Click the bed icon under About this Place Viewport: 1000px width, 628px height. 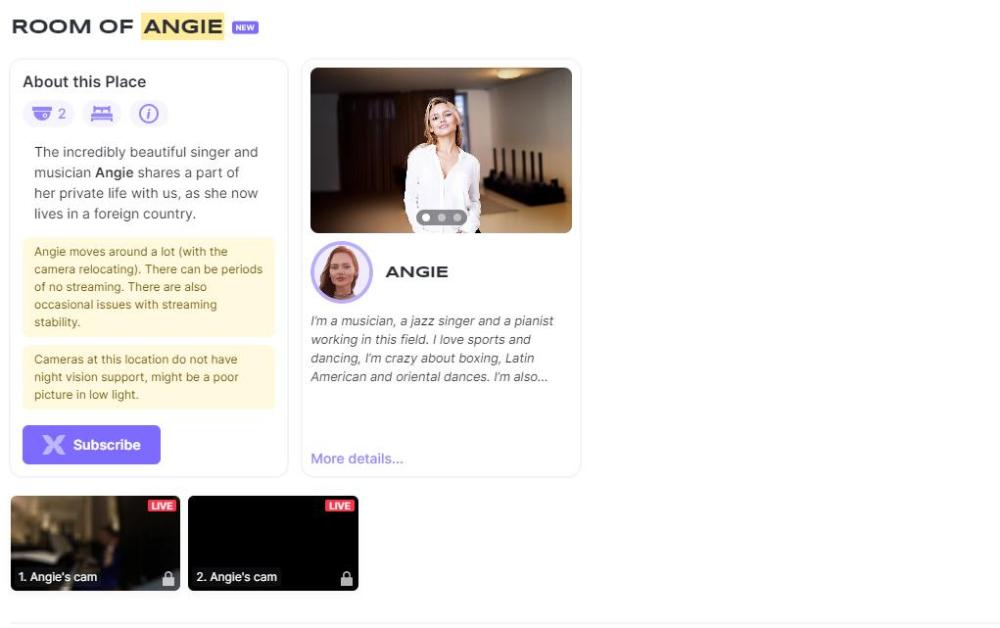pyautogui.click(x=101, y=114)
